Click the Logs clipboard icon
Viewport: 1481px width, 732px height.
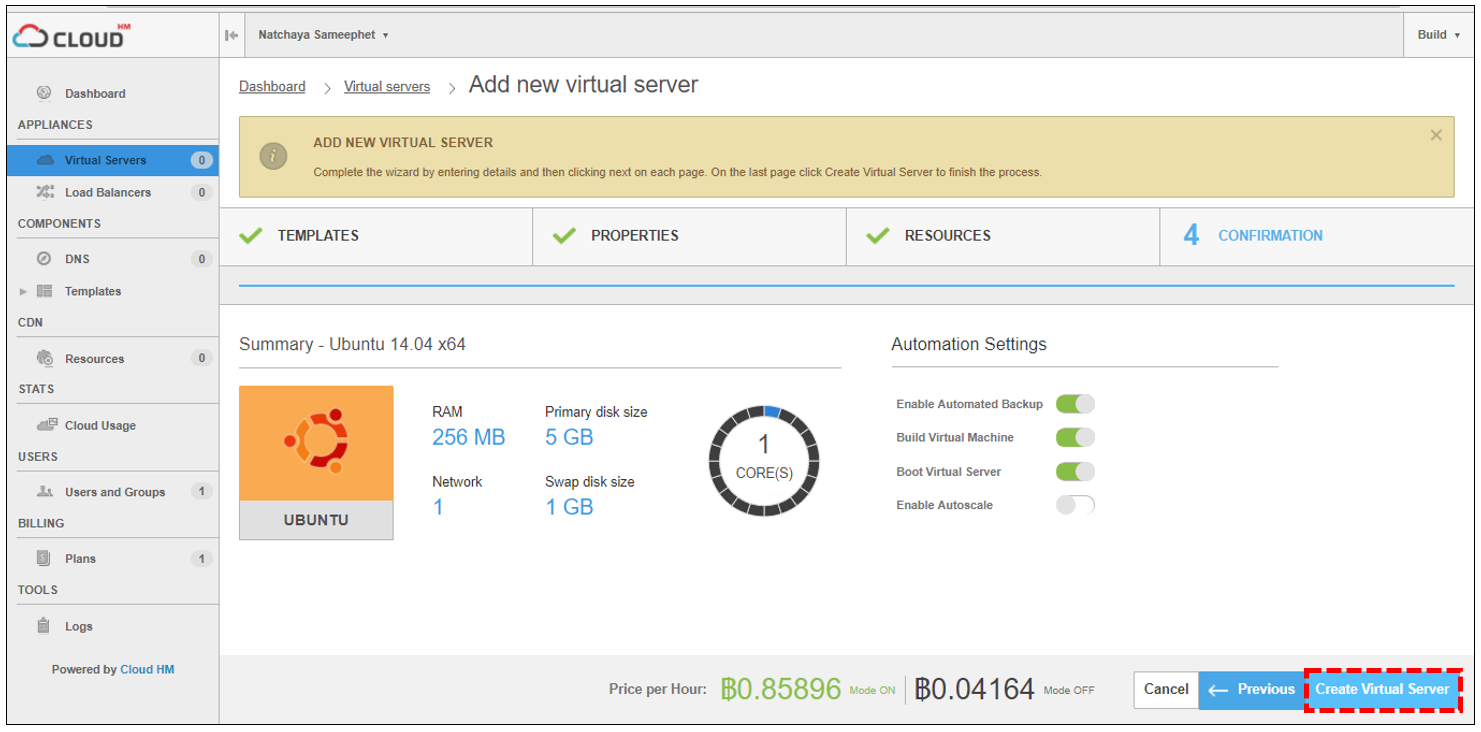tap(44, 626)
